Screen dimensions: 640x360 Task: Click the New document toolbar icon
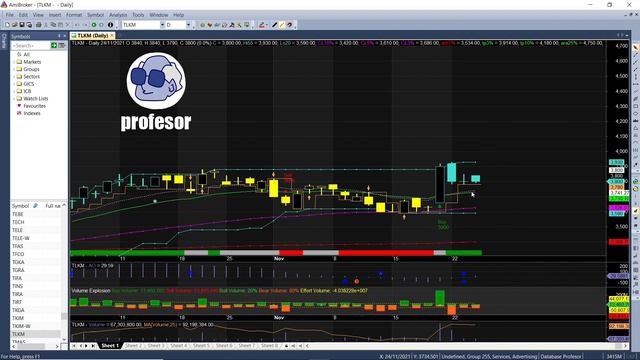[x=7, y=25]
